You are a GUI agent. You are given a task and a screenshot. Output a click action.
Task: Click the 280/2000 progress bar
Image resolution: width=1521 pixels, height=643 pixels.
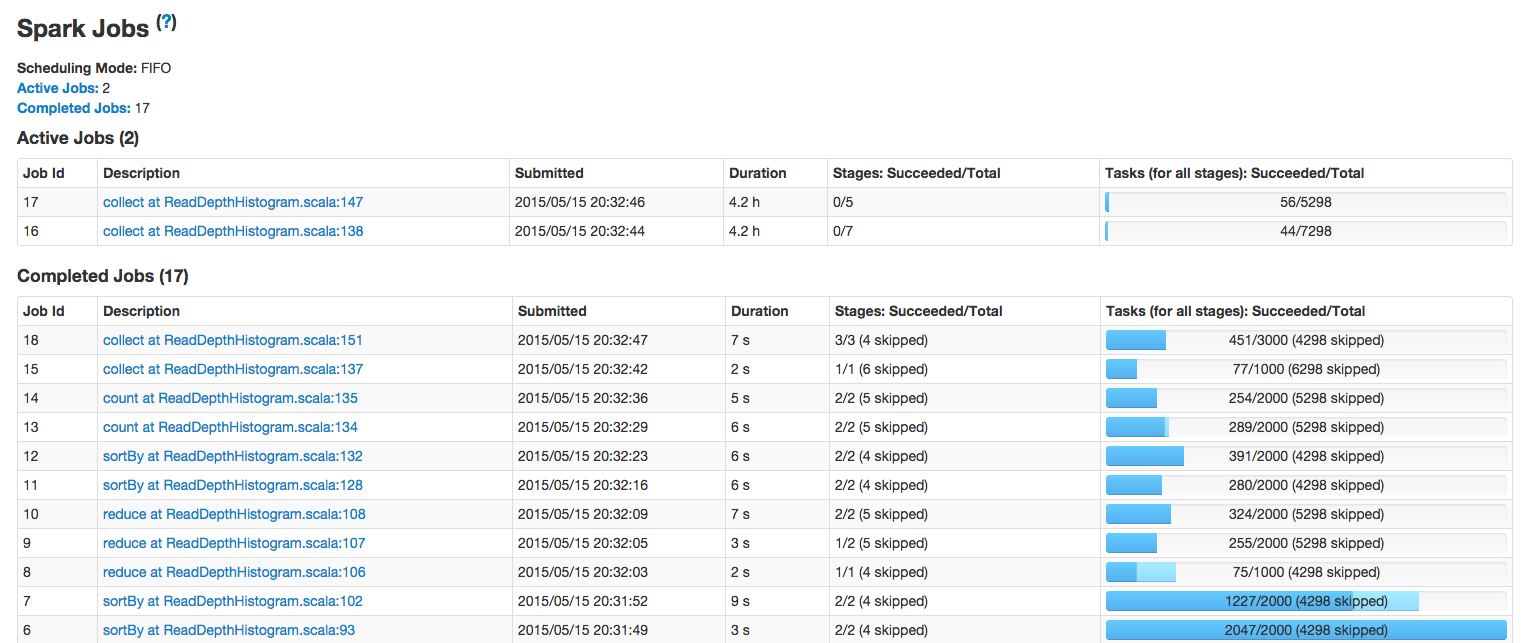tap(1305, 485)
